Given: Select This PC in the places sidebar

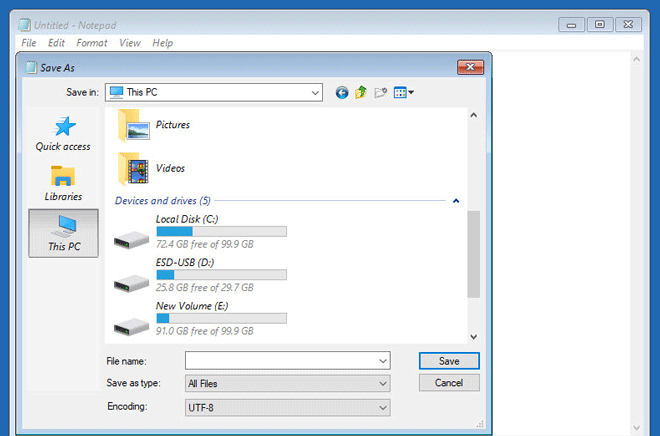Looking at the screenshot, I should (64, 233).
